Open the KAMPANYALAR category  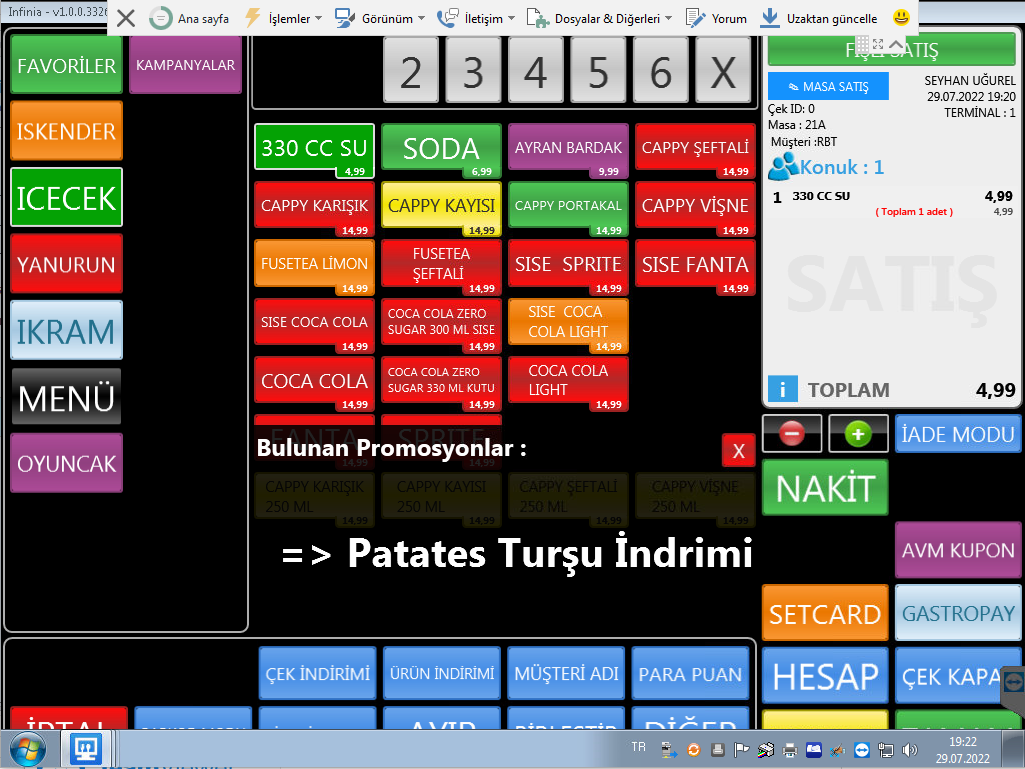[186, 65]
